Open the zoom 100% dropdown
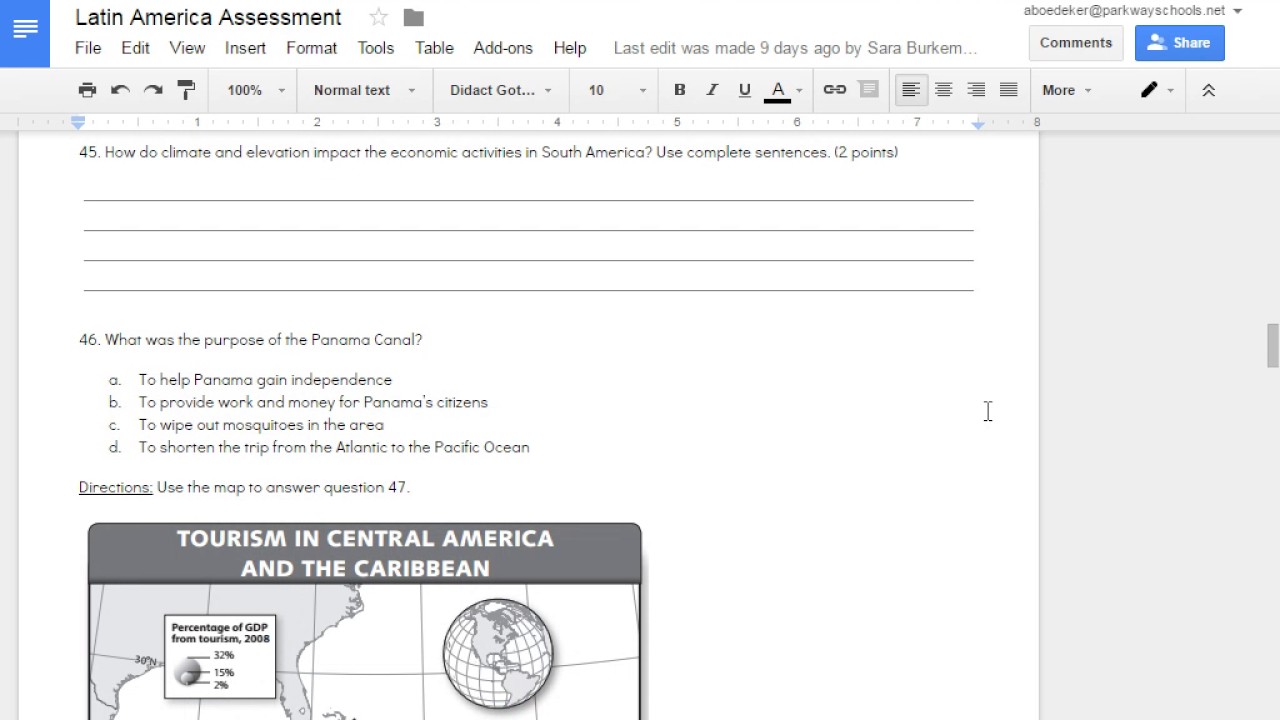The width and height of the screenshot is (1280, 720). pos(256,90)
